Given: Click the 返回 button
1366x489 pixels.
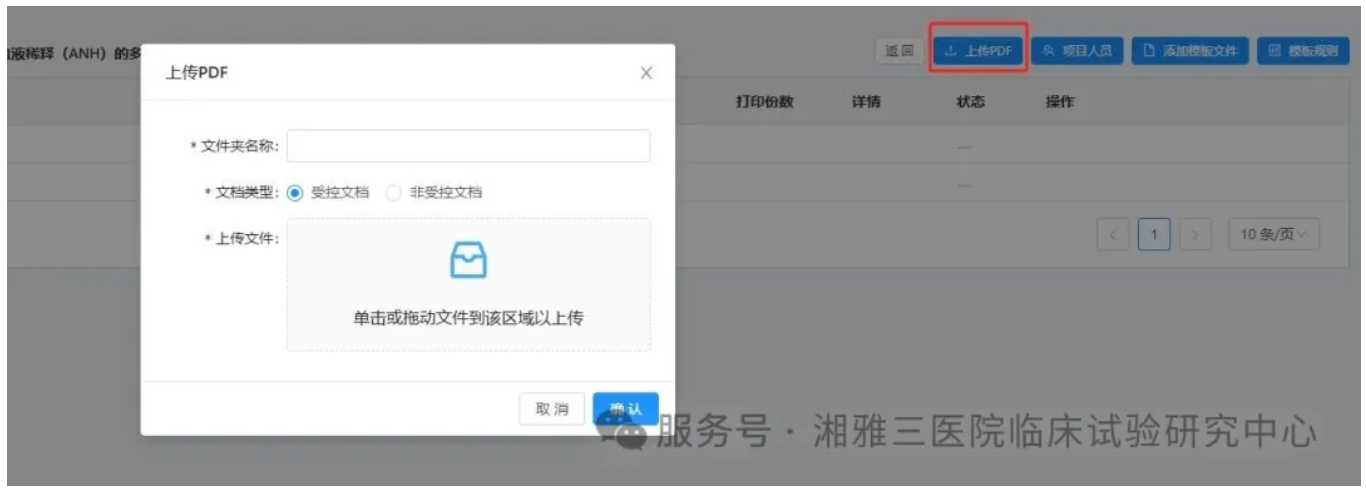Looking at the screenshot, I should [899, 51].
